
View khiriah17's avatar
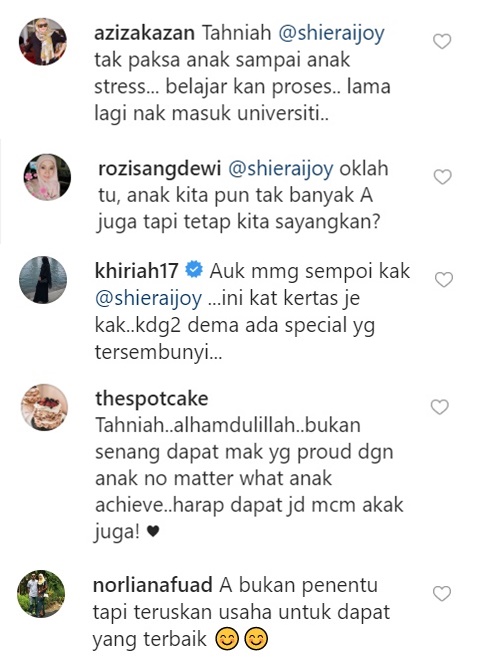[43, 280]
